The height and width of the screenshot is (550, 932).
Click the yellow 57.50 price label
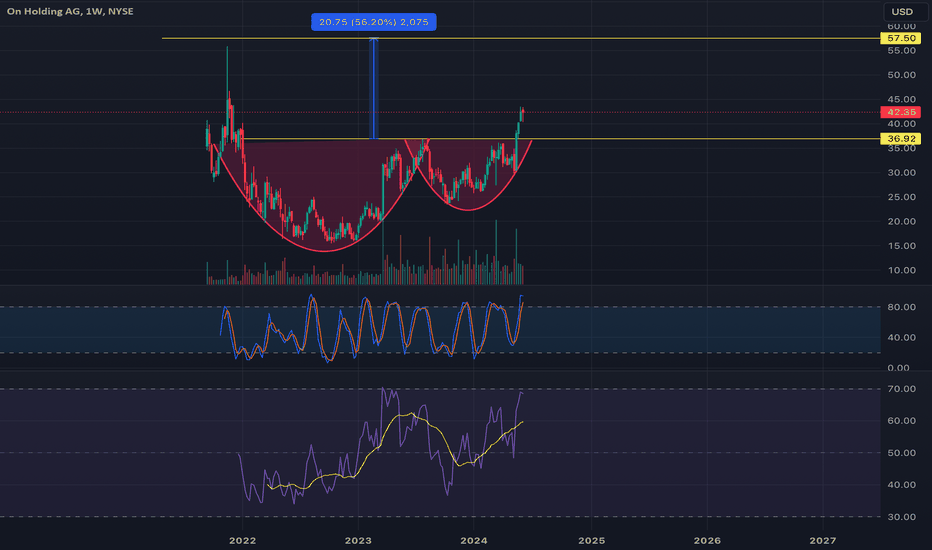pos(900,38)
